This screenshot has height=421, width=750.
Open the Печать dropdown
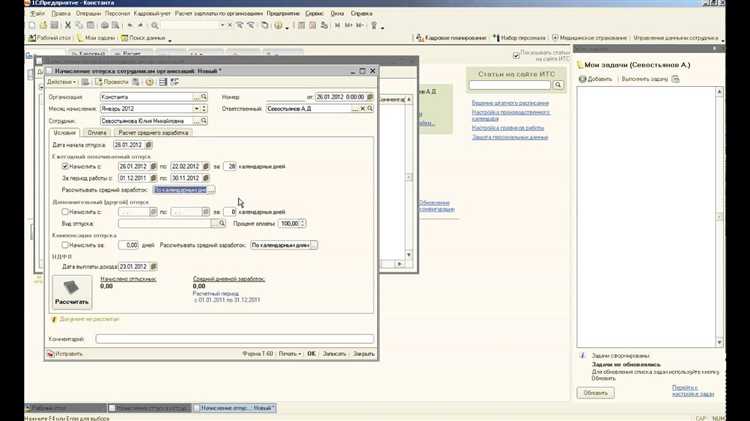click(290, 354)
